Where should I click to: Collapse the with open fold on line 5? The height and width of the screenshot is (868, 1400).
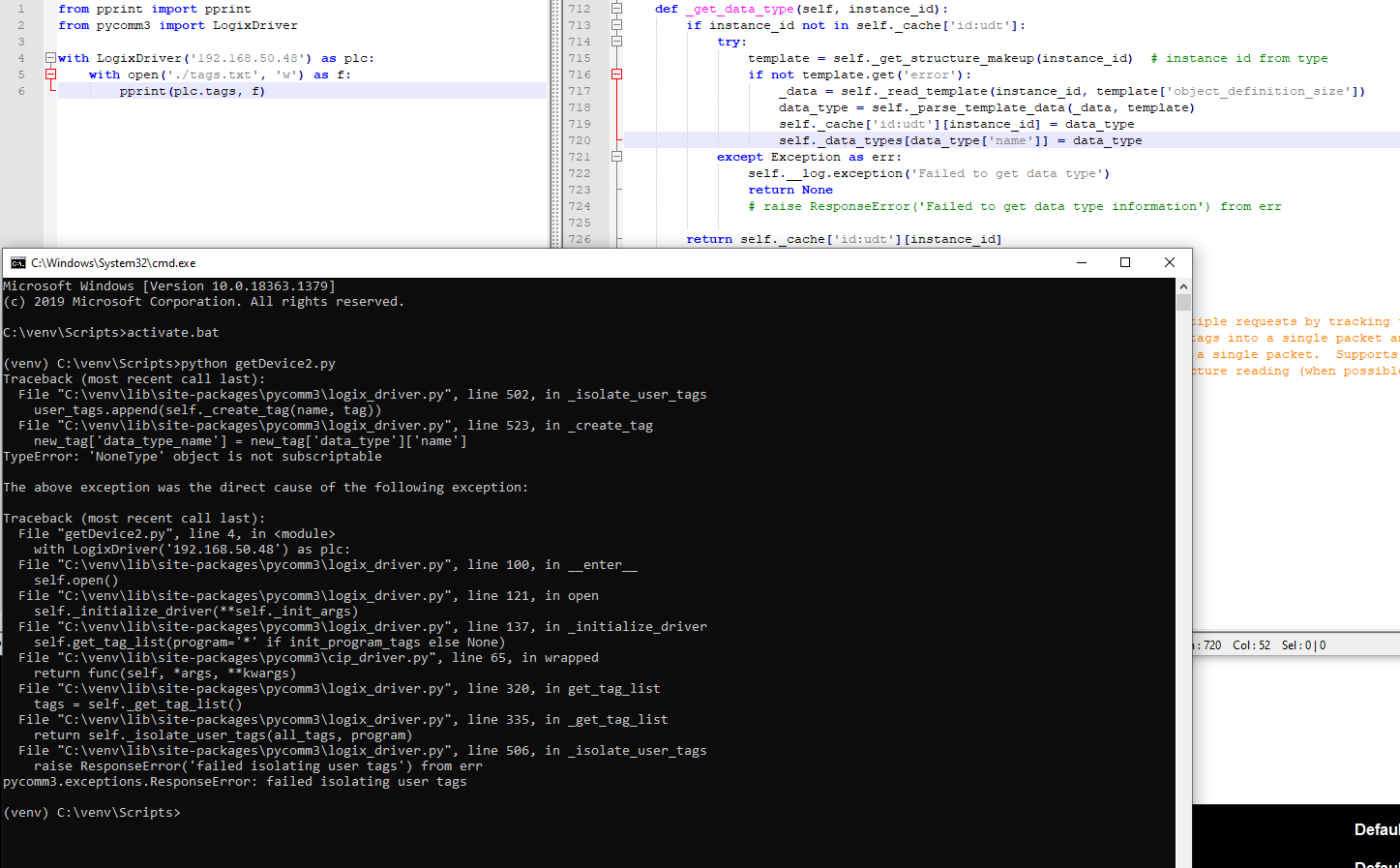[x=48, y=74]
